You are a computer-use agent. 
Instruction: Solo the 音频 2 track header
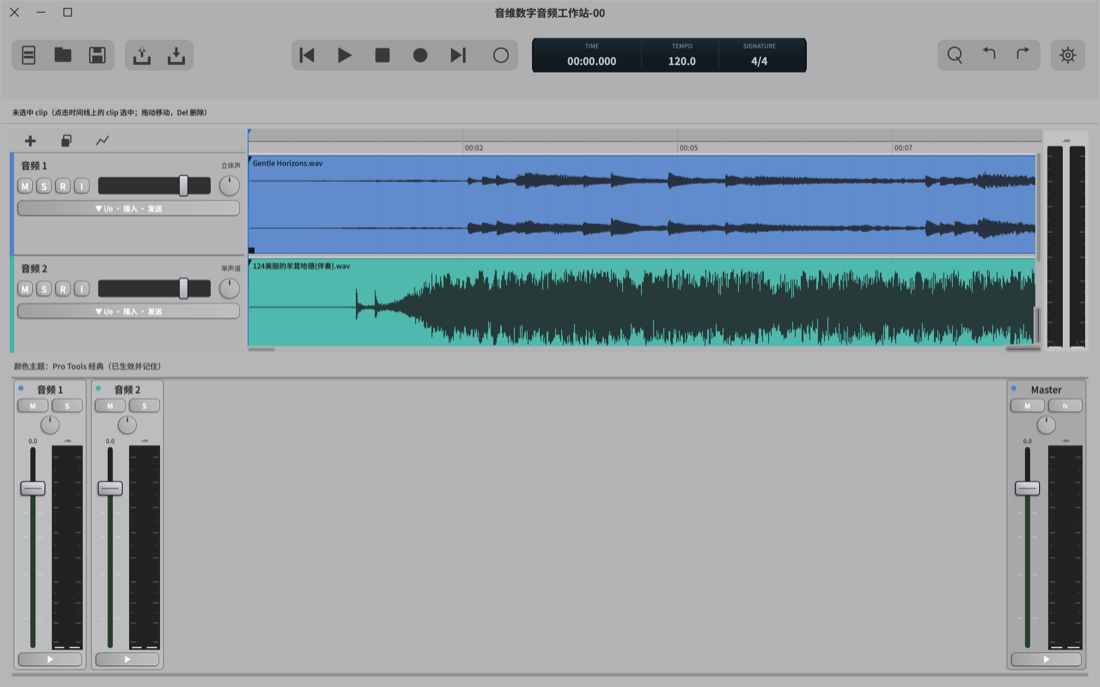(x=44, y=289)
